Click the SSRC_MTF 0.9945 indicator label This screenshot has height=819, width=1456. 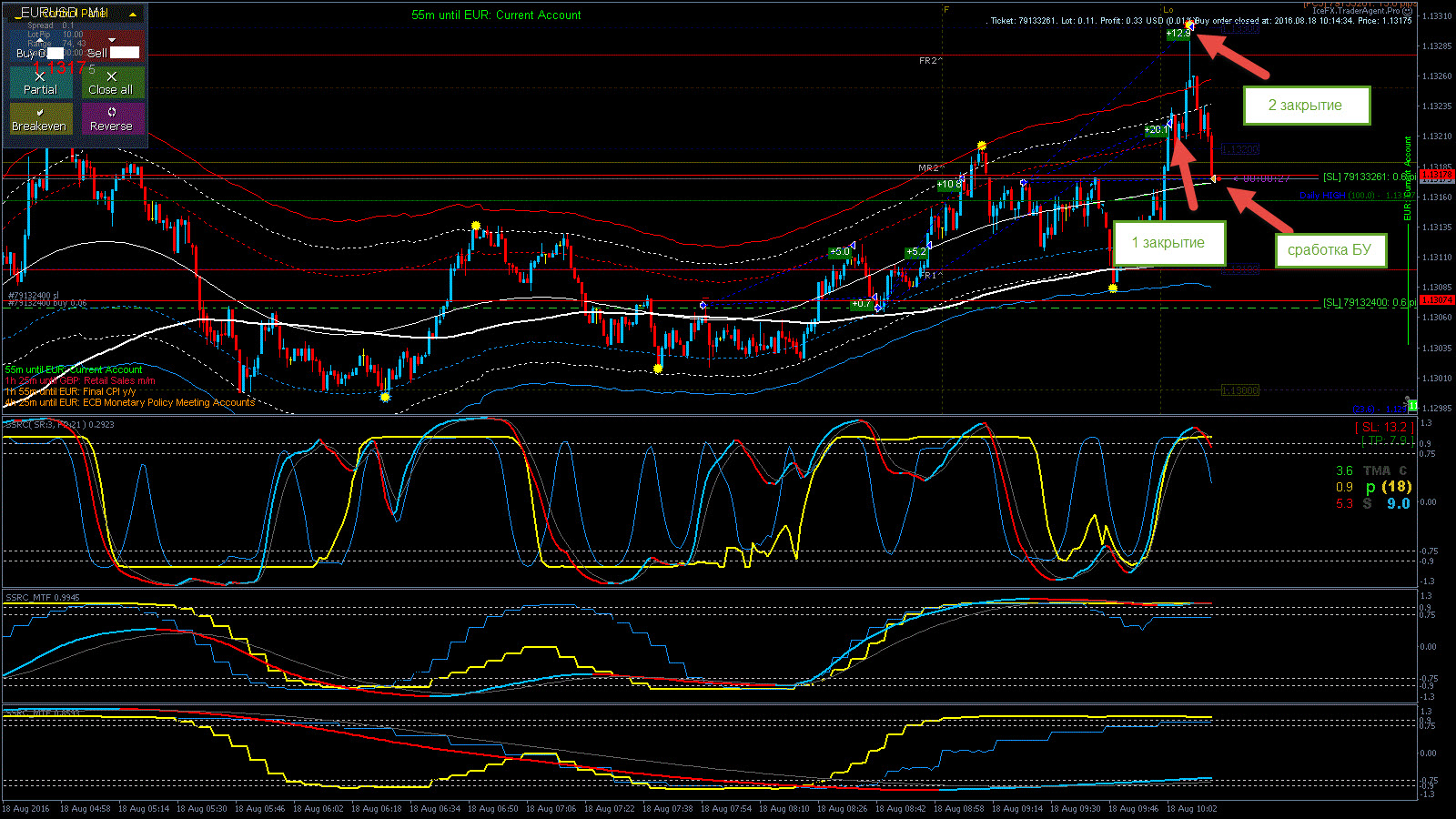pos(42,598)
